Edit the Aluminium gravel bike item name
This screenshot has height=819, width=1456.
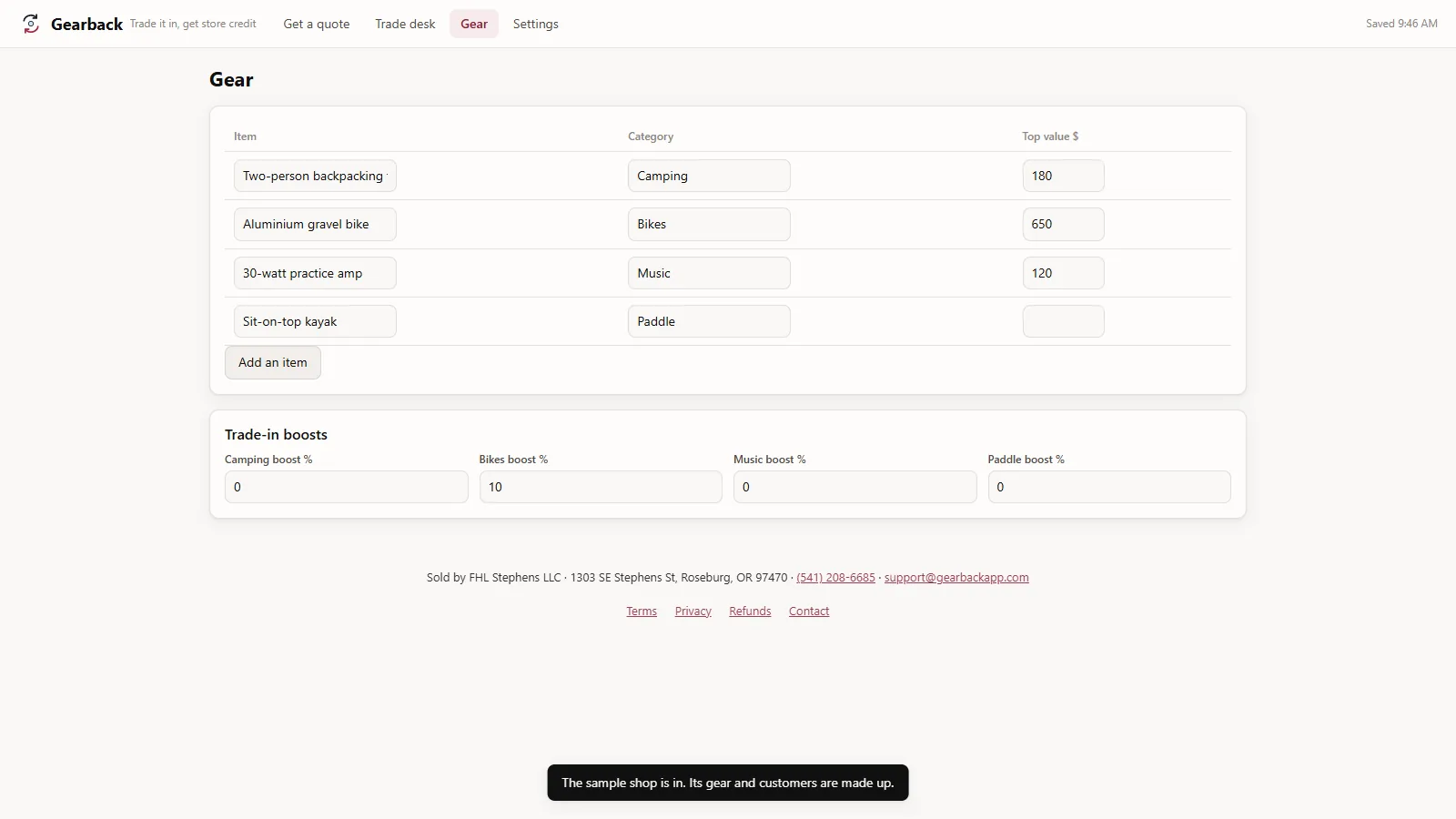(x=315, y=224)
